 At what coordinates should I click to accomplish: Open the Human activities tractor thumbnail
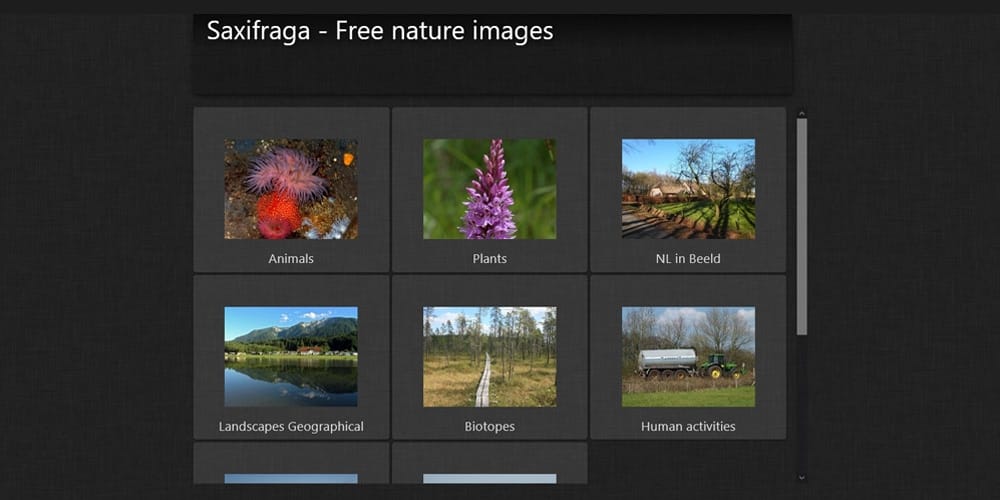coord(689,357)
